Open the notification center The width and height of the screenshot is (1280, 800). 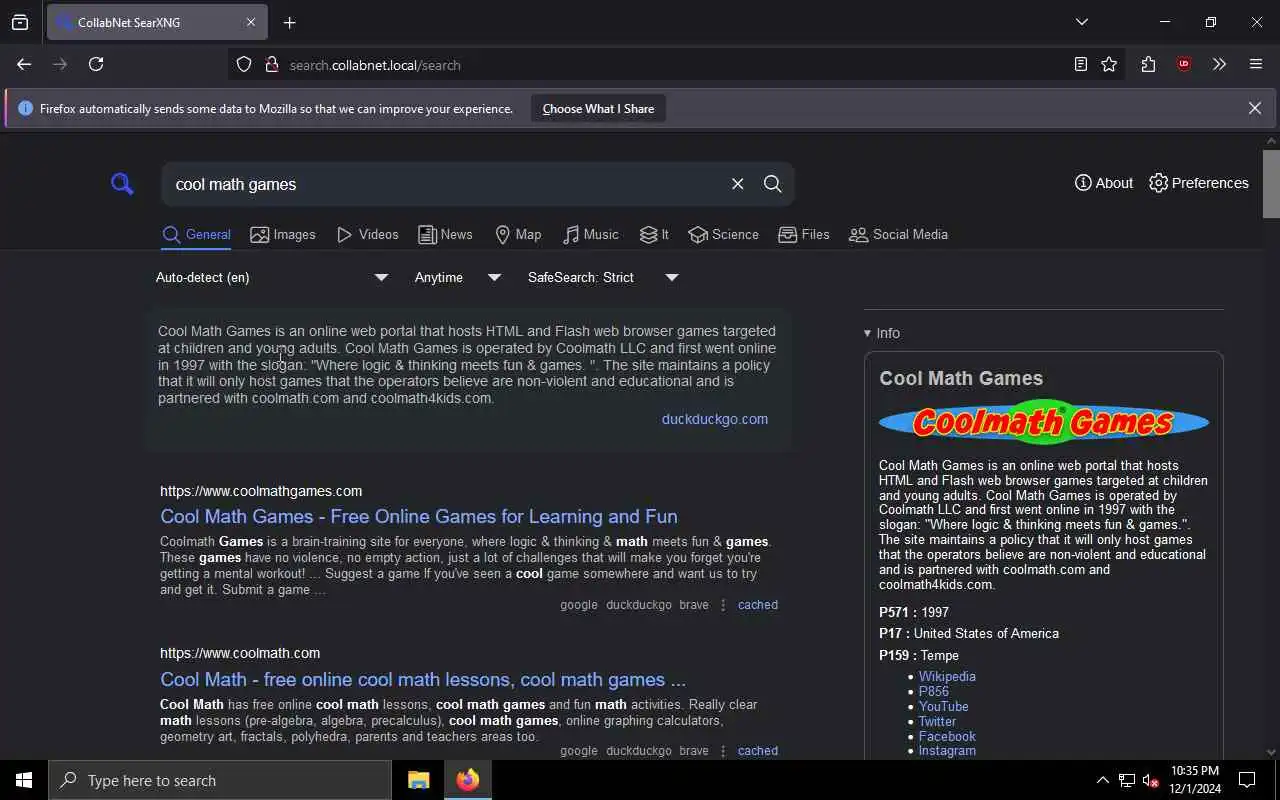point(1247,780)
